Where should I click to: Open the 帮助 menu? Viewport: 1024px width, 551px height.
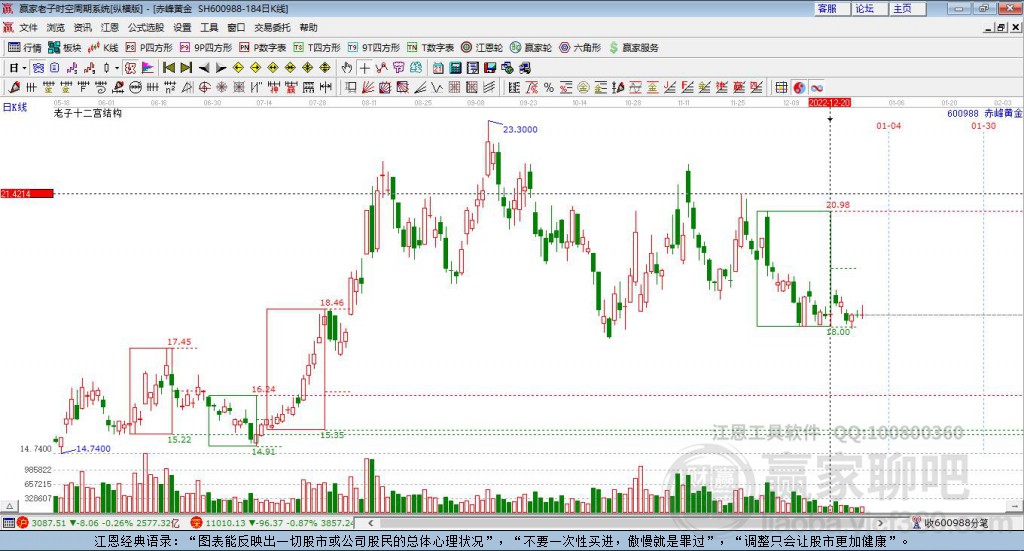(308, 27)
